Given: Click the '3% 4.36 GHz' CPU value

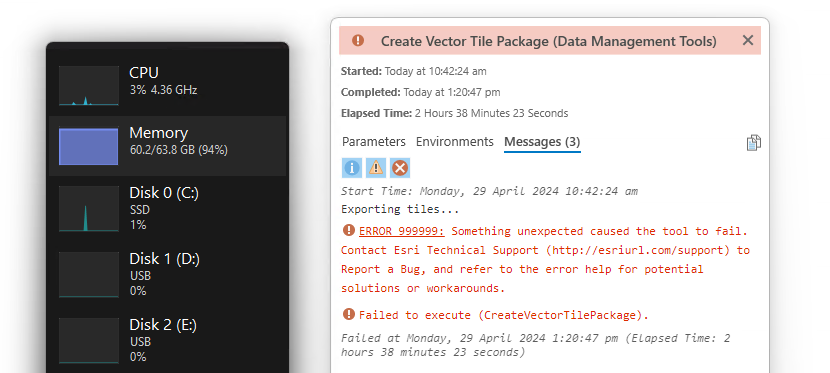Looking at the screenshot, I should (164, 90).
